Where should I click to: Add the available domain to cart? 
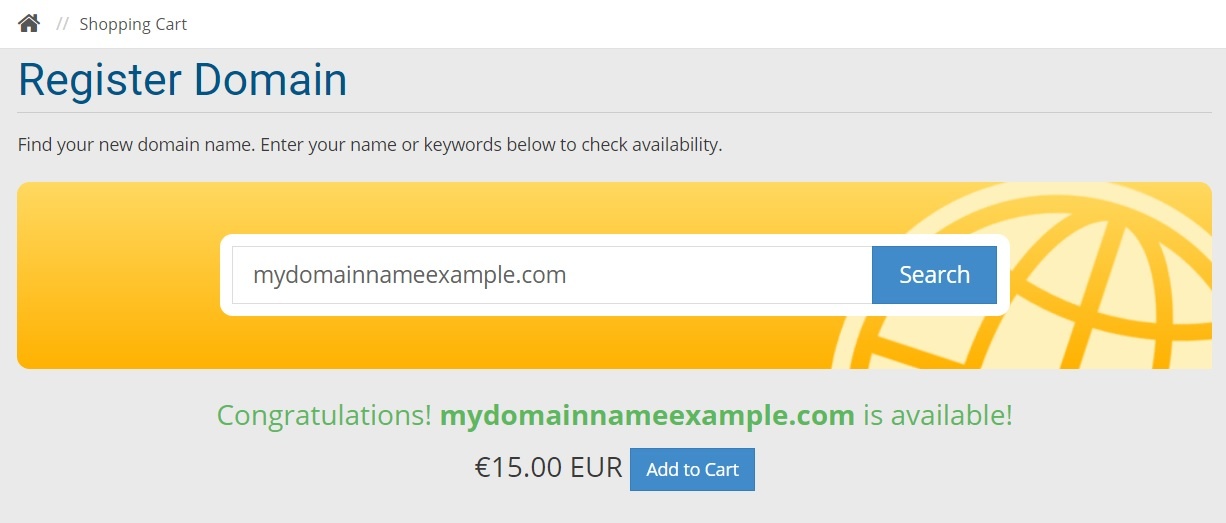tap(692, 469)
